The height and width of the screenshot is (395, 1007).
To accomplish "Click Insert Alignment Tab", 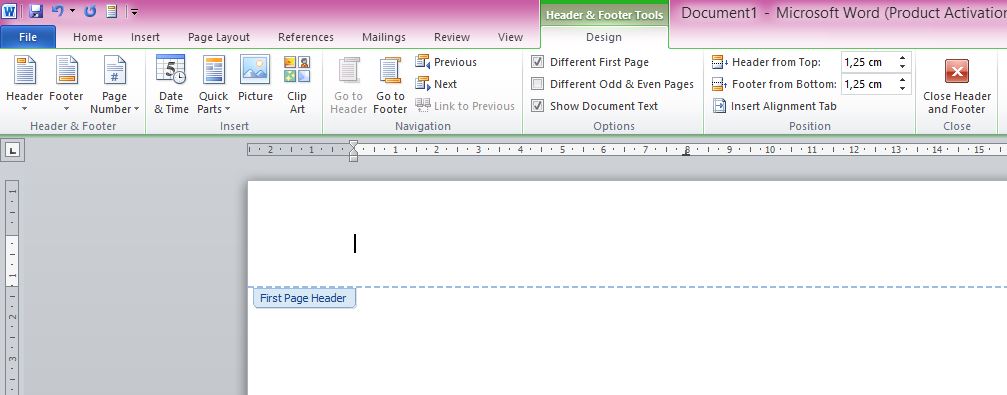I will pyautogui.click(x=775, y=106).
